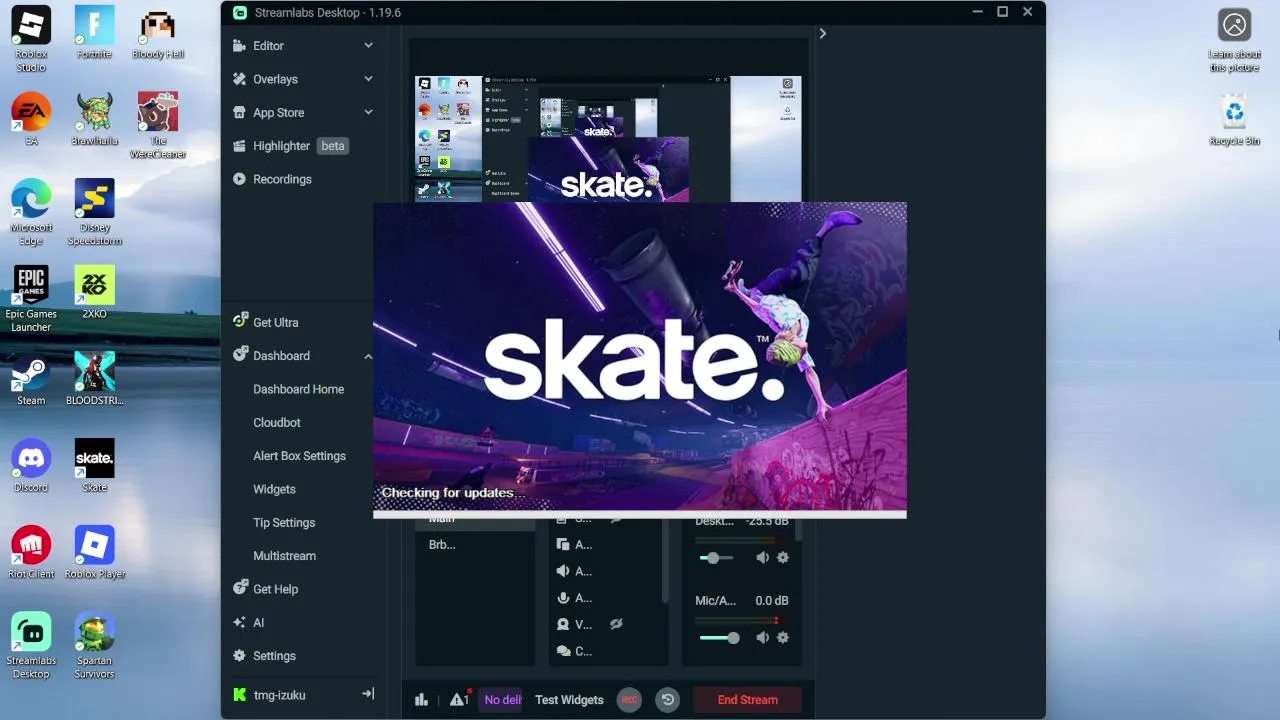This screenshot has height=720, width=1280.
Task: Select the 2XKO desktop icon
Action: click(94, 293)
